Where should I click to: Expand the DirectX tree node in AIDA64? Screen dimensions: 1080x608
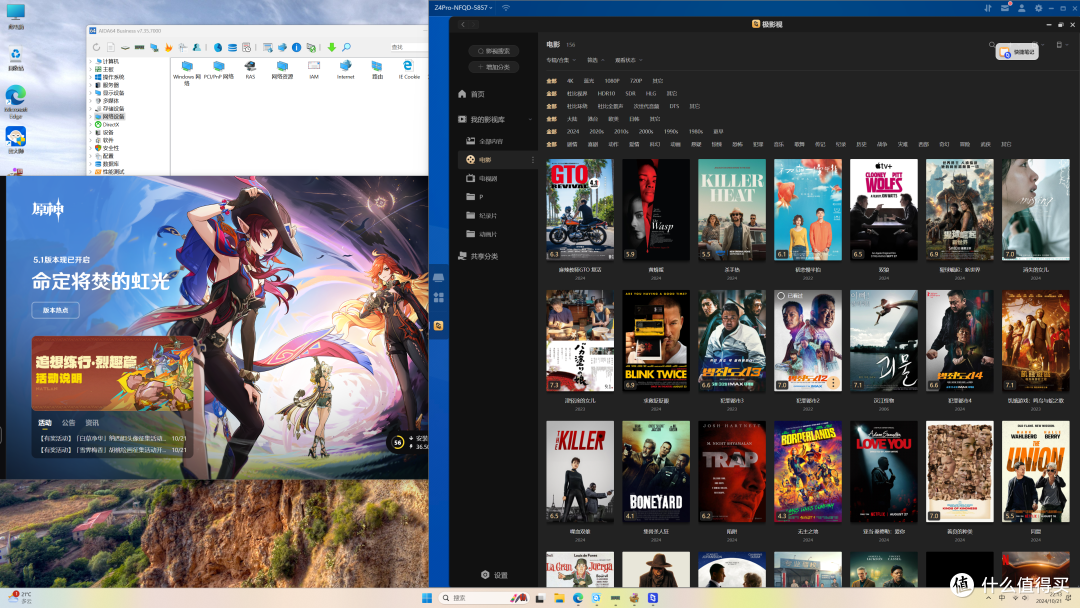[x=91, y=125]
